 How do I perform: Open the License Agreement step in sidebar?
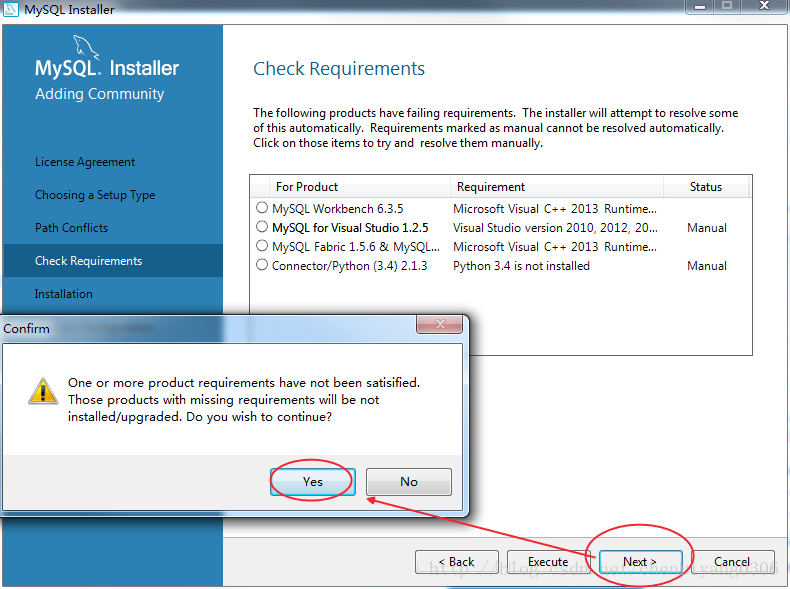(85, 162)
